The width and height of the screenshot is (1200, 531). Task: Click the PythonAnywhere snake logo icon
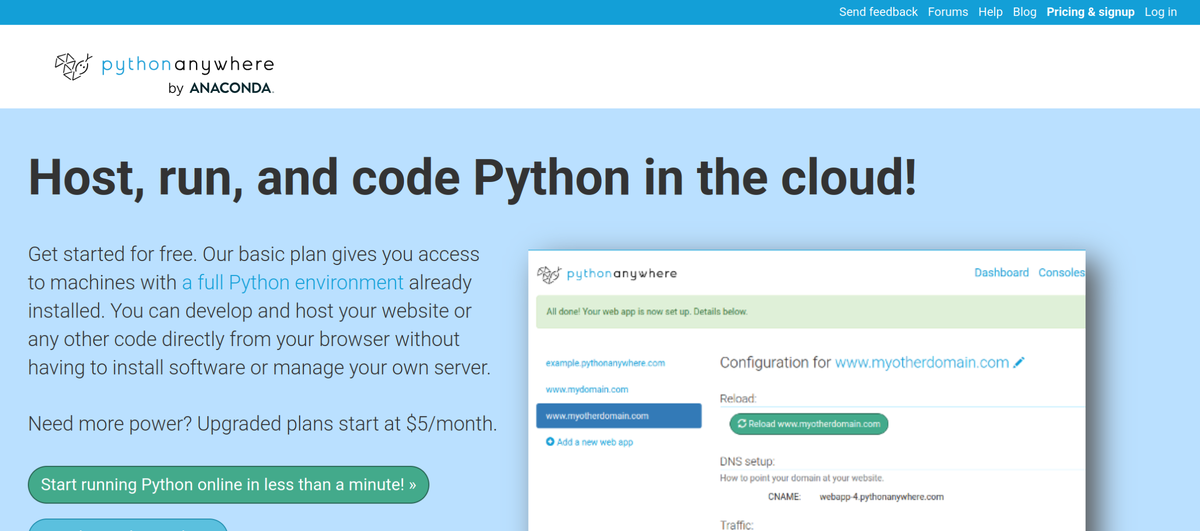[73, 65]
